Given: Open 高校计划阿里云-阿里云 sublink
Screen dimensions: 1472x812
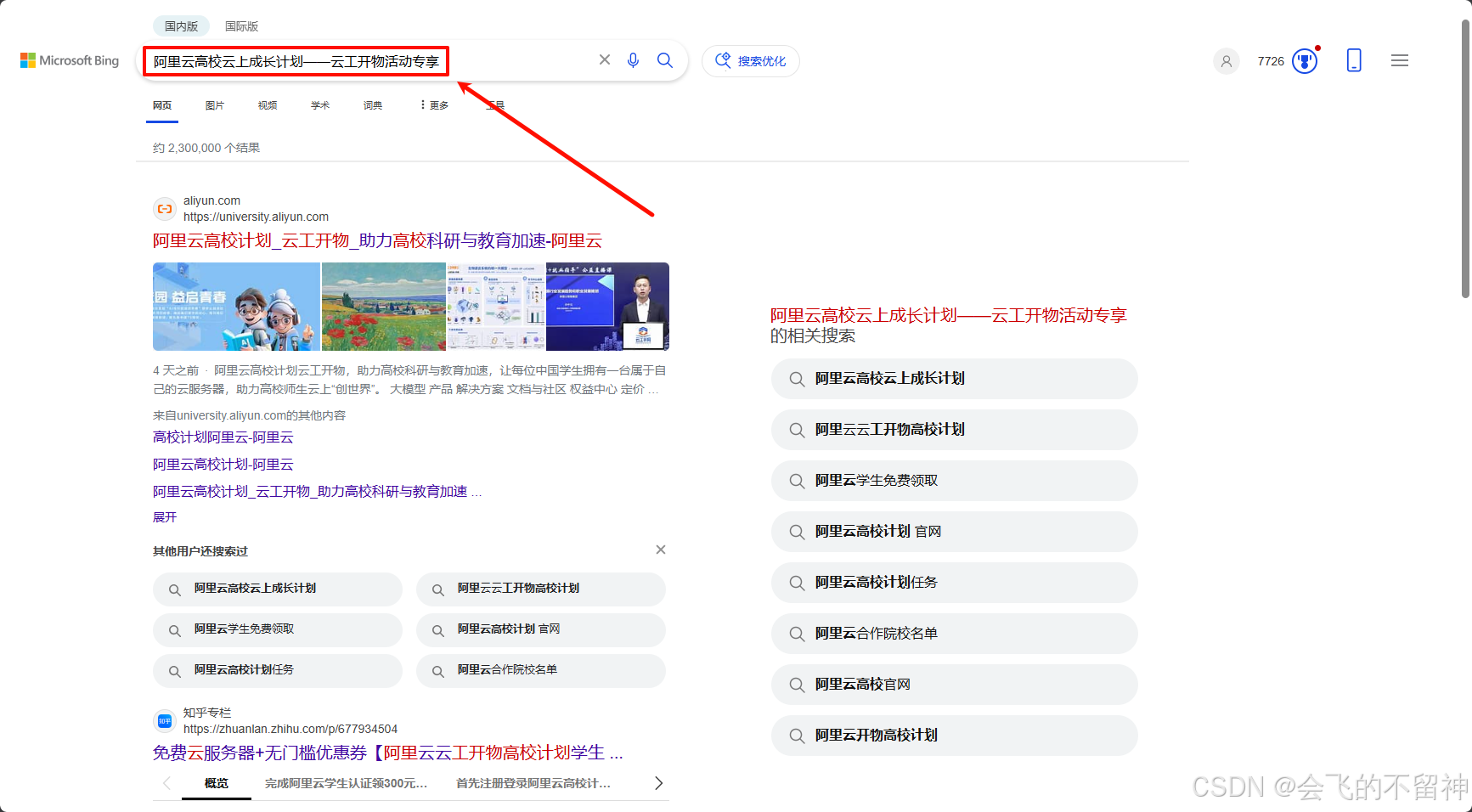Looking at the screenshot, I should [x=223, y=437].
